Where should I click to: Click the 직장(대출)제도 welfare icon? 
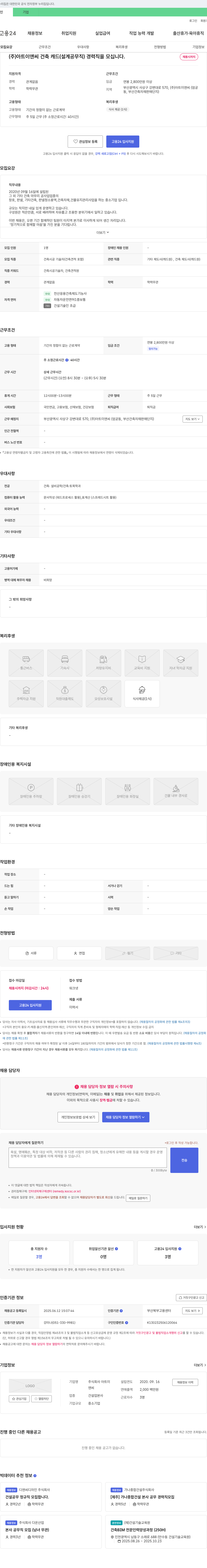[65, 694]
